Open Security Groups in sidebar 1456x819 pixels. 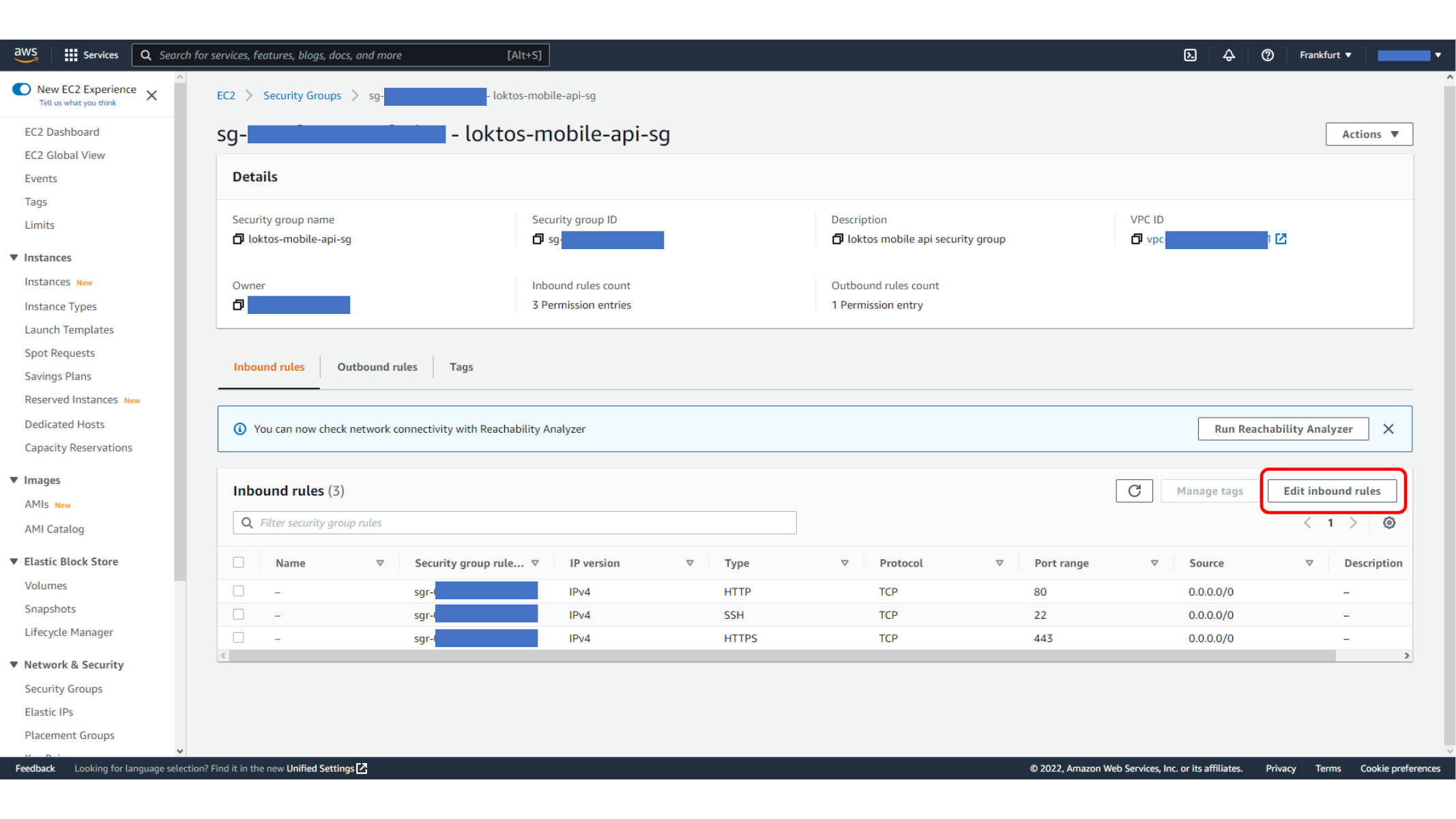63,689
